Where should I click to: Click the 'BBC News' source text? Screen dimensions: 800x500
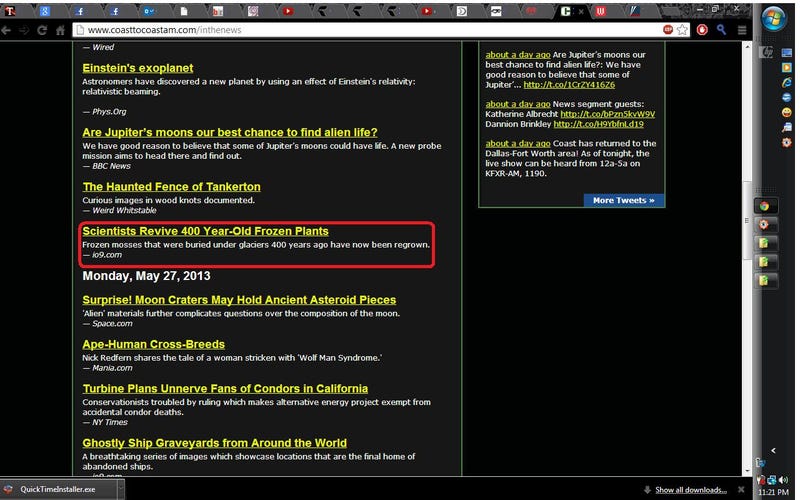tap(111, 166)
